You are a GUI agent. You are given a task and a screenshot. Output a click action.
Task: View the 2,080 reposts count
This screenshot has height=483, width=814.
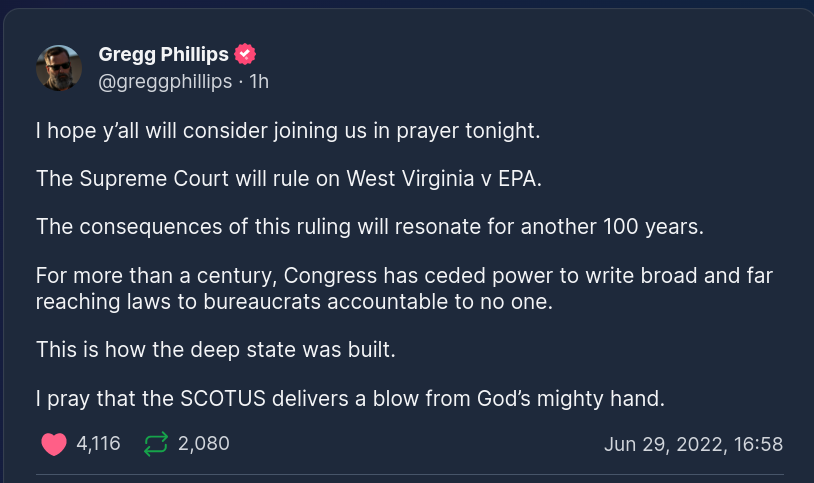203,443
